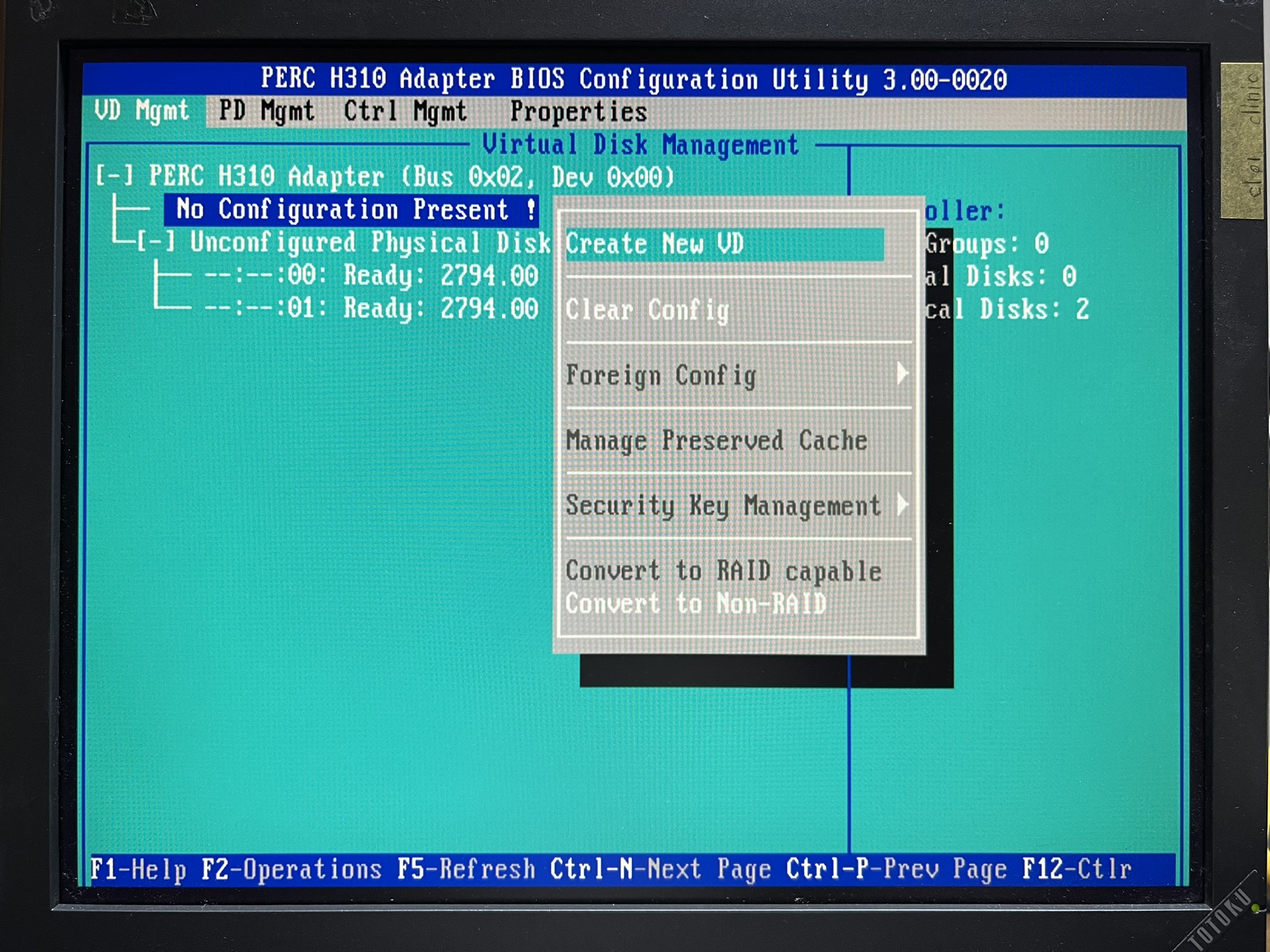1270x952 pixels.
Task: Open Security Key Management submenu
Action: pyautogui.click(x=738, y=506)
